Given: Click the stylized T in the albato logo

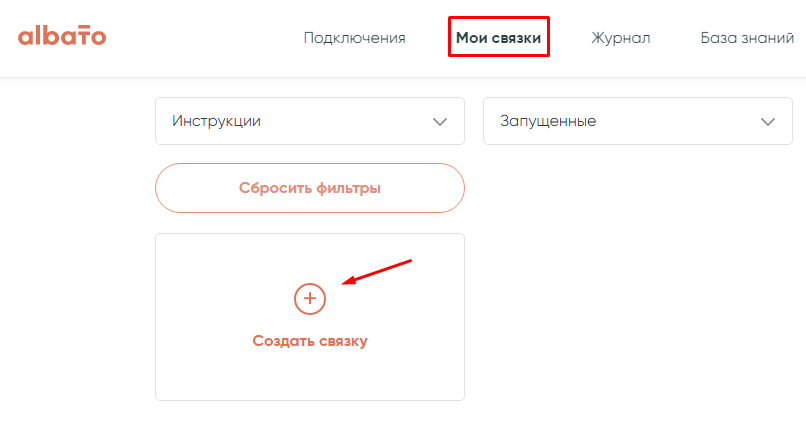Looking at the screenshot, I should (x=82, y=36).
